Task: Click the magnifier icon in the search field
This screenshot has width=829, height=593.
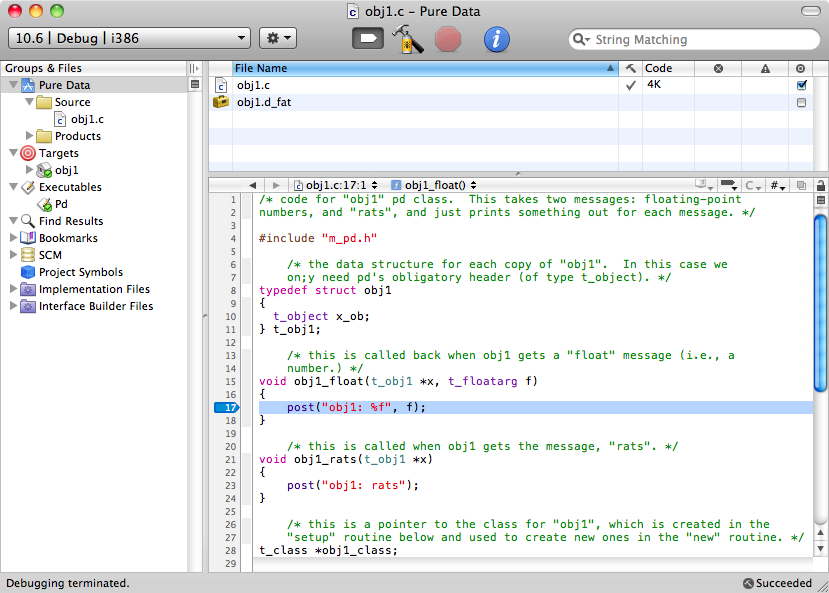Action: point(580,40)
